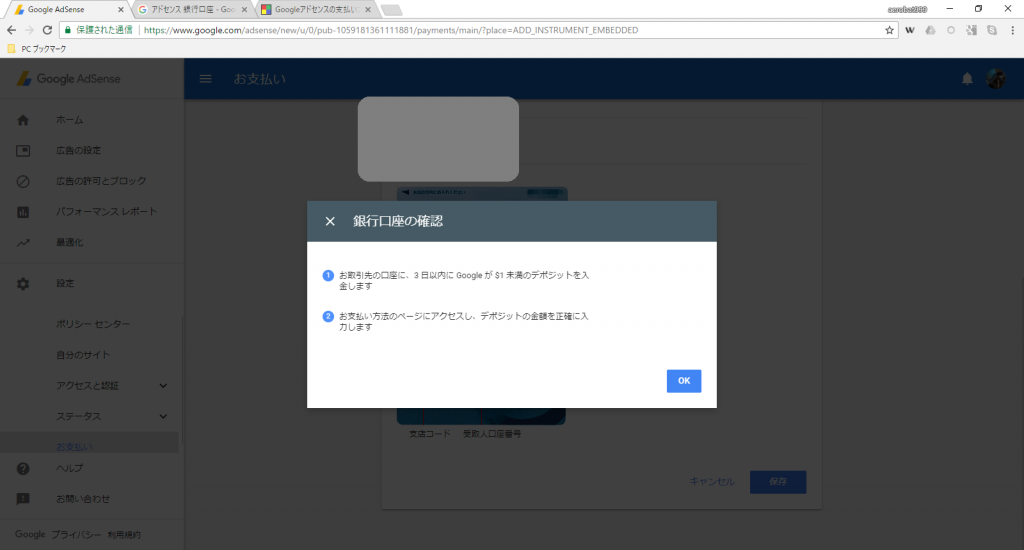Open 広告の許可とブロック section
This screenshot has width=1024, height=550.
(x=100, y=181)
